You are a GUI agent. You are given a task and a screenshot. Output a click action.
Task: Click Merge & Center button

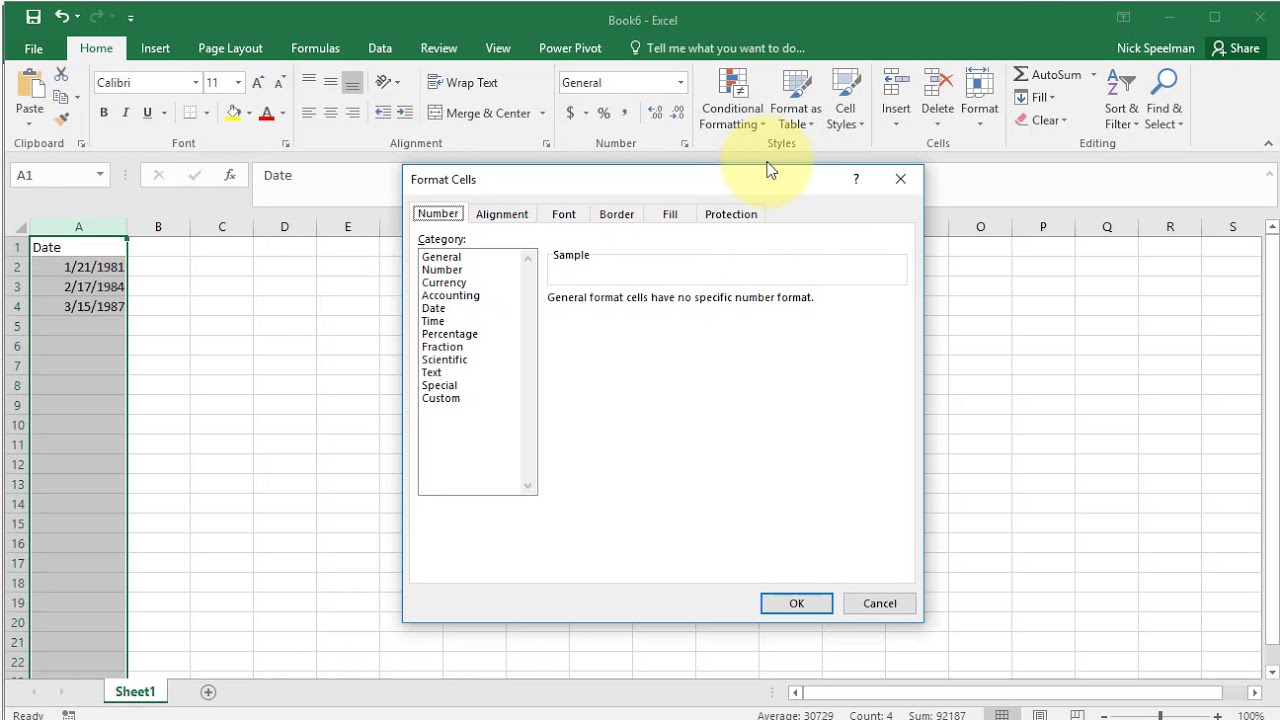point(479,113)
